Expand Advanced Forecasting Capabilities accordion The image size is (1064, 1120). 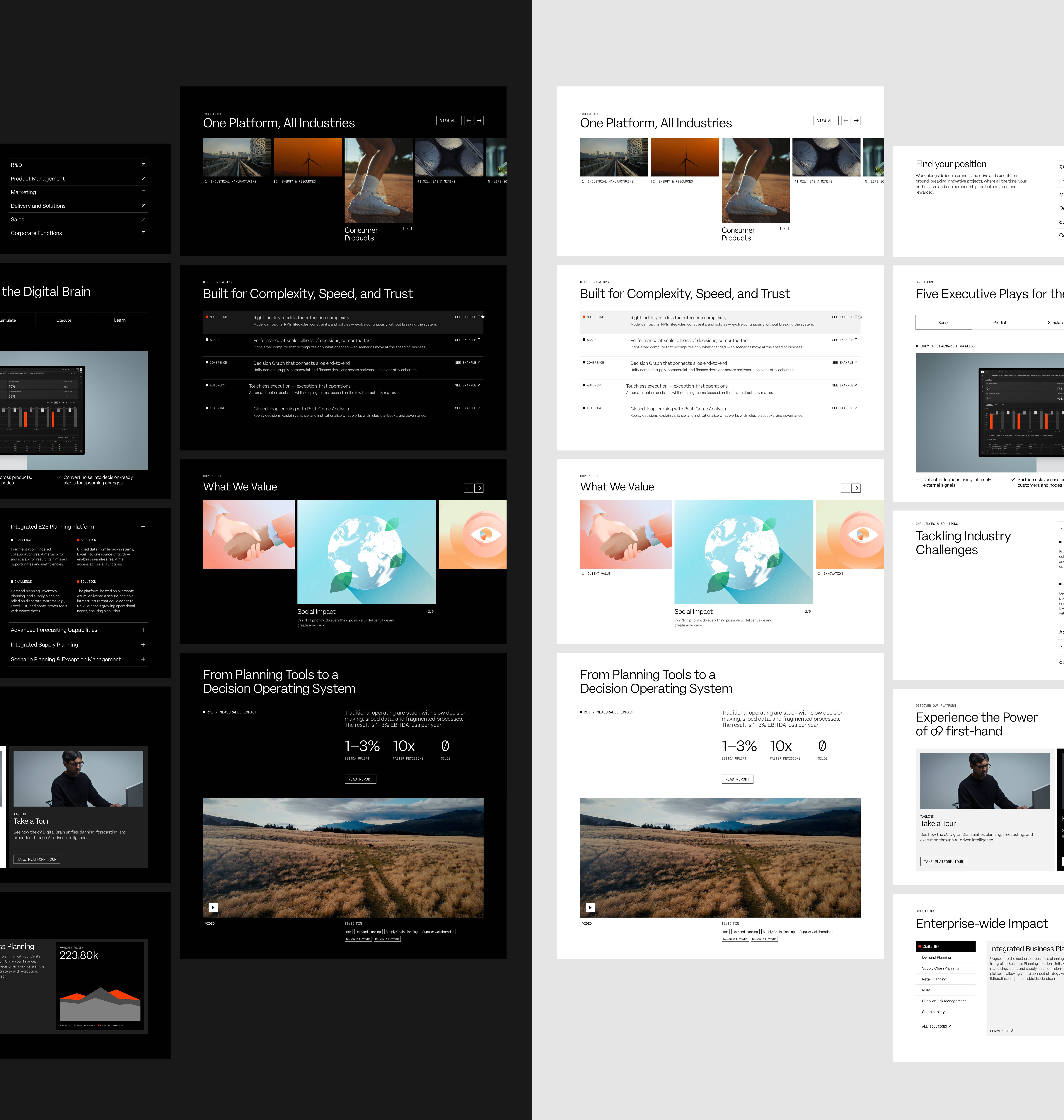point(144,630)
